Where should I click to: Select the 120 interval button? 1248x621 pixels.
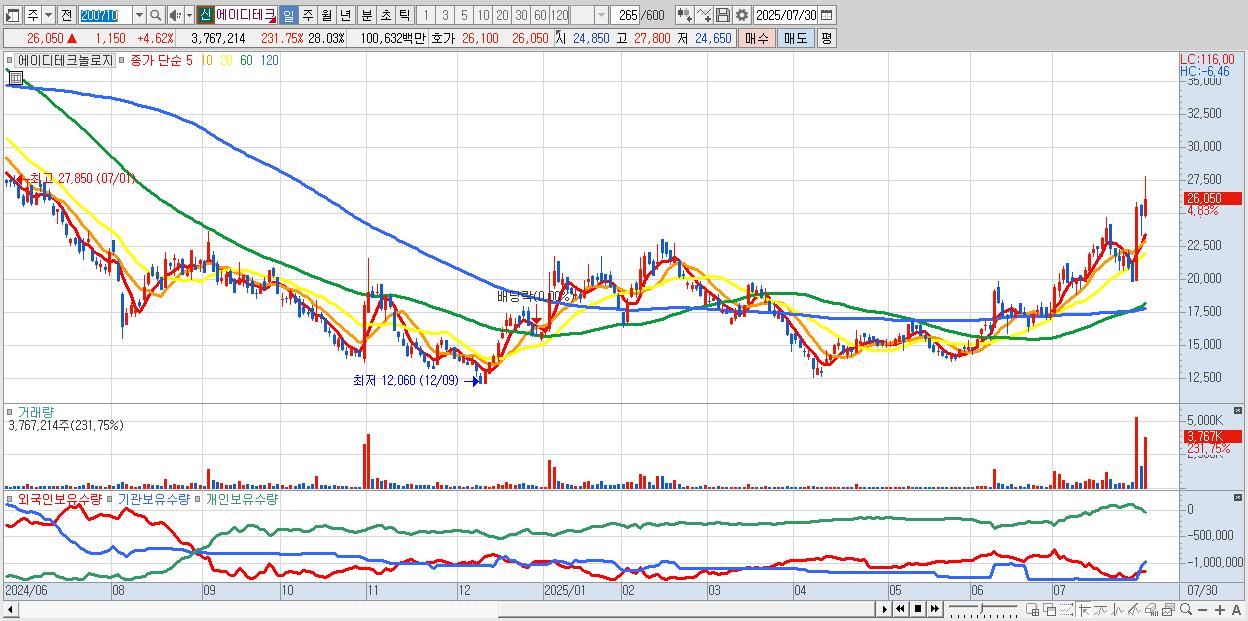(559, 15)
